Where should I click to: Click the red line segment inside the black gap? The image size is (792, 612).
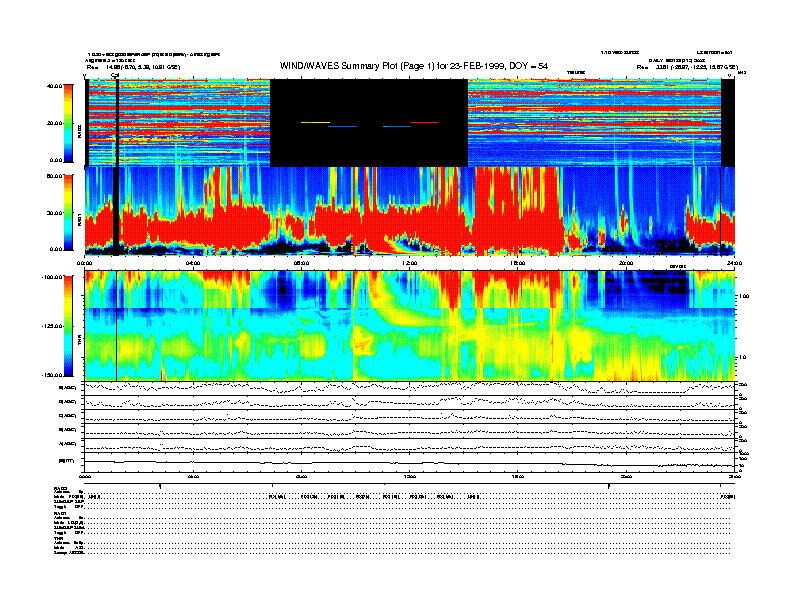[x=424, y=122]
